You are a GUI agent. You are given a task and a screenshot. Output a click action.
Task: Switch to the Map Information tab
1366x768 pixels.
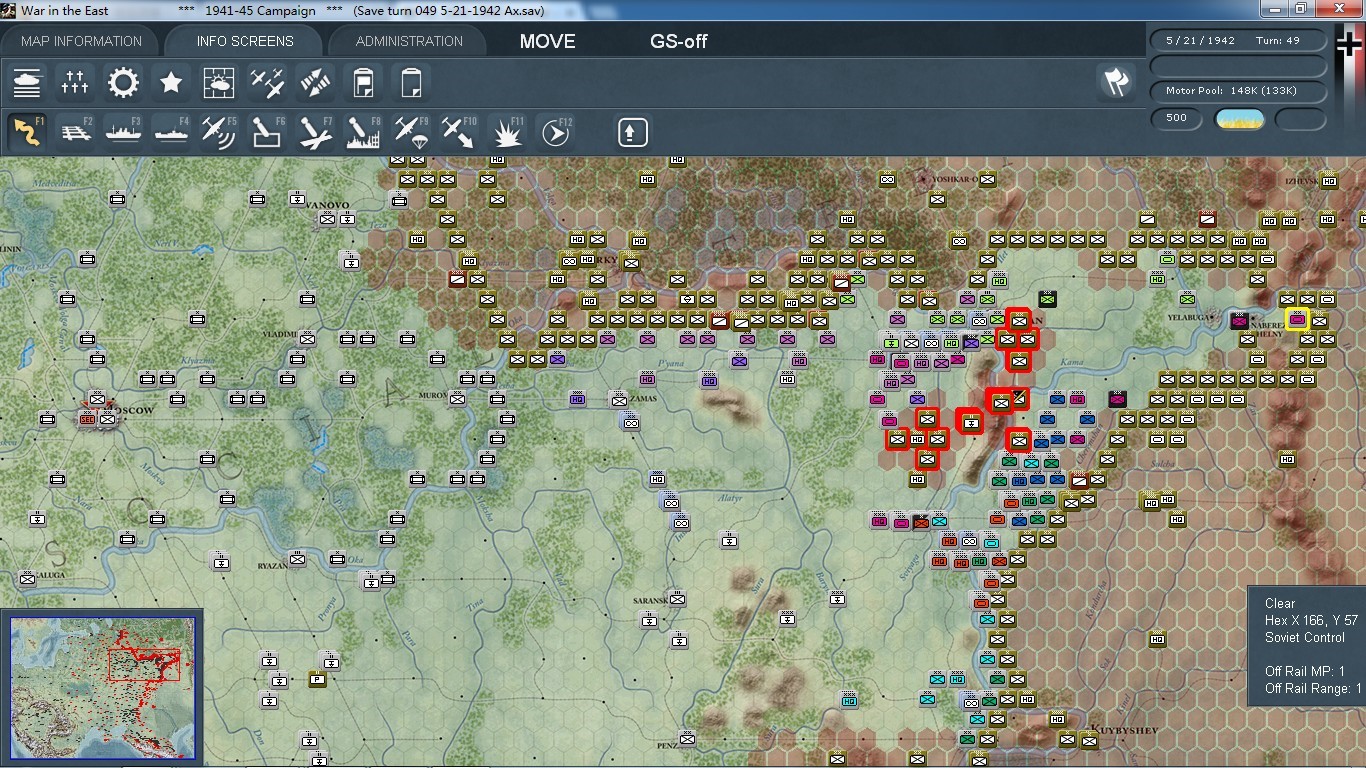81,41
